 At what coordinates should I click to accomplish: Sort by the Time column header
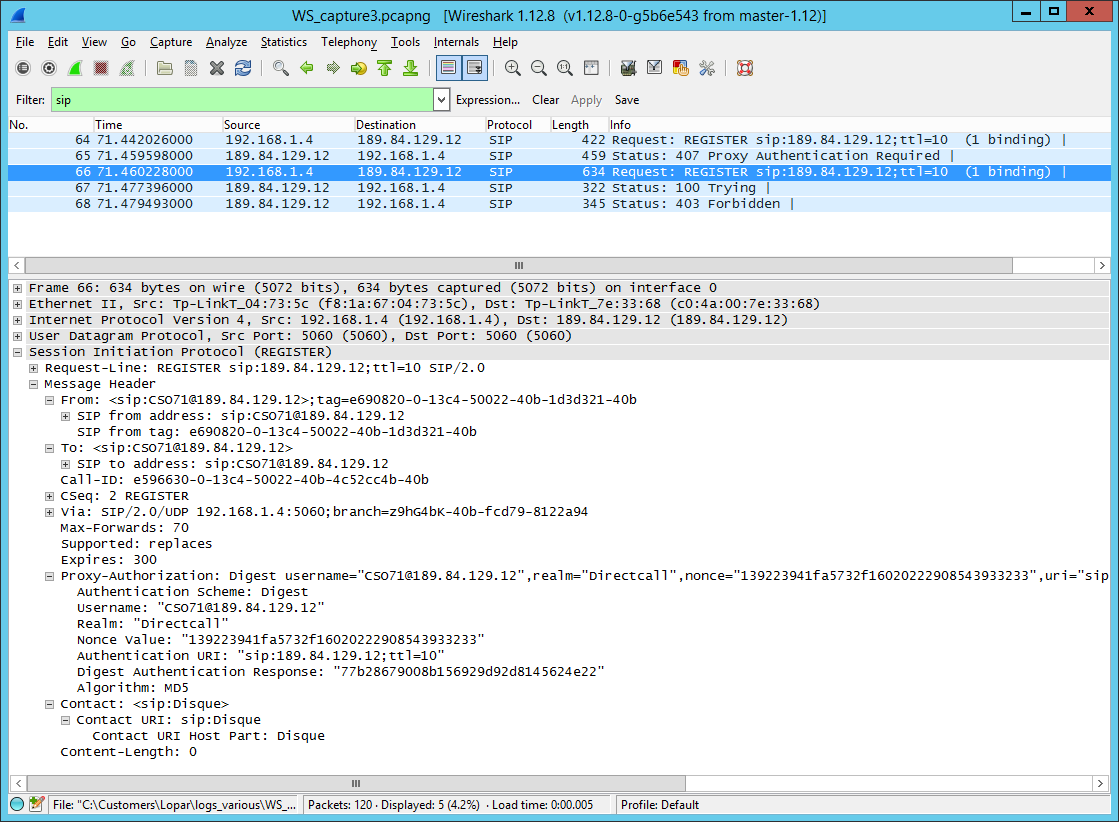point(158,125)
